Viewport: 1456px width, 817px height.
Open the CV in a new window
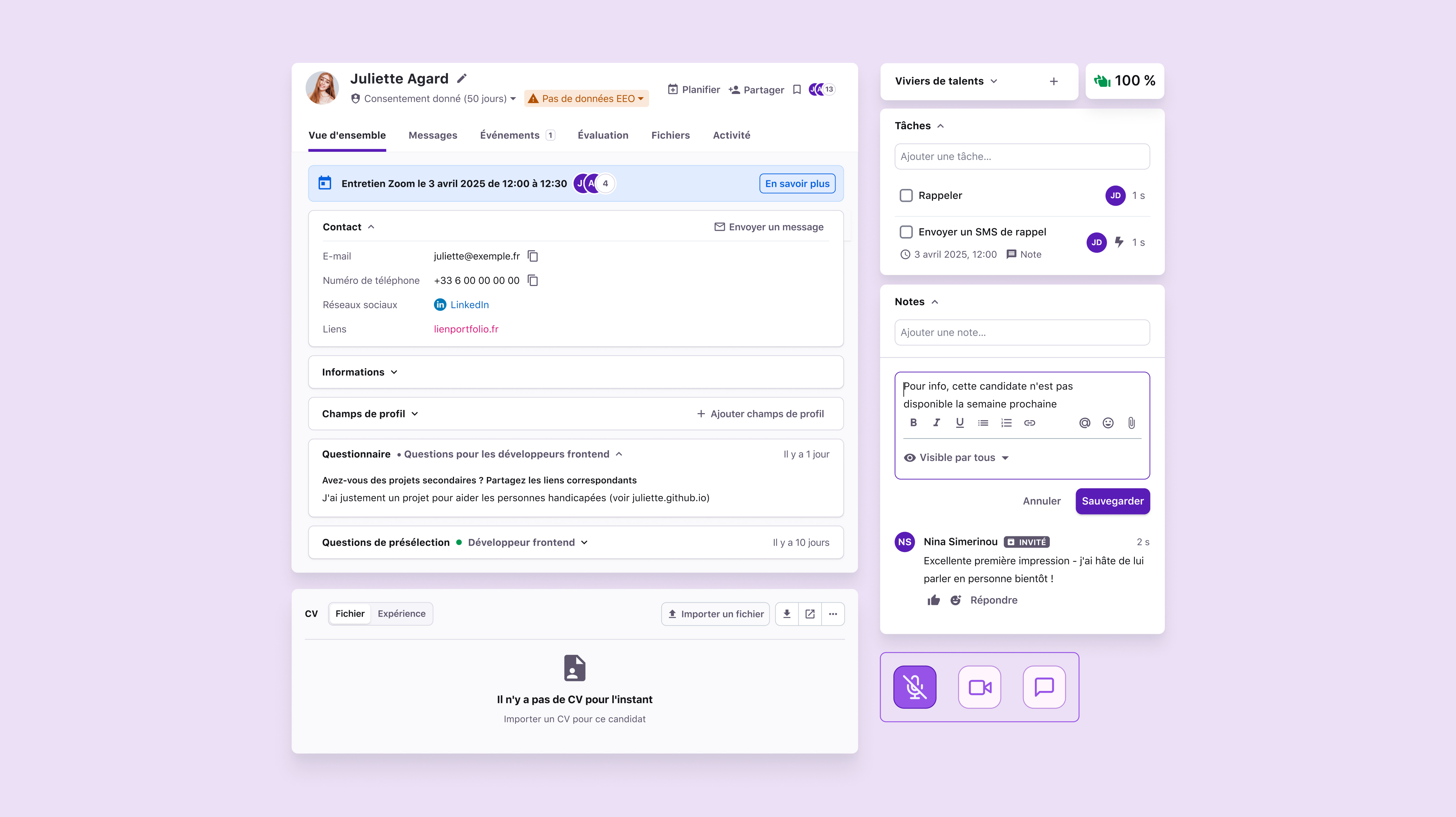coord(810,613)
